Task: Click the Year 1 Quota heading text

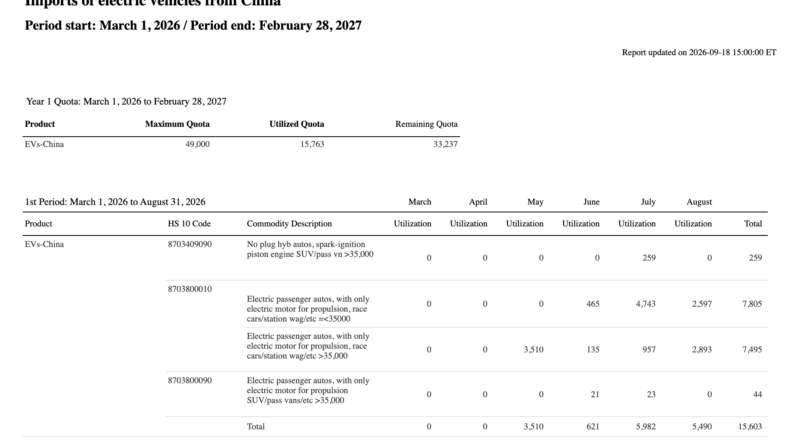Action: tap(126, 102)
